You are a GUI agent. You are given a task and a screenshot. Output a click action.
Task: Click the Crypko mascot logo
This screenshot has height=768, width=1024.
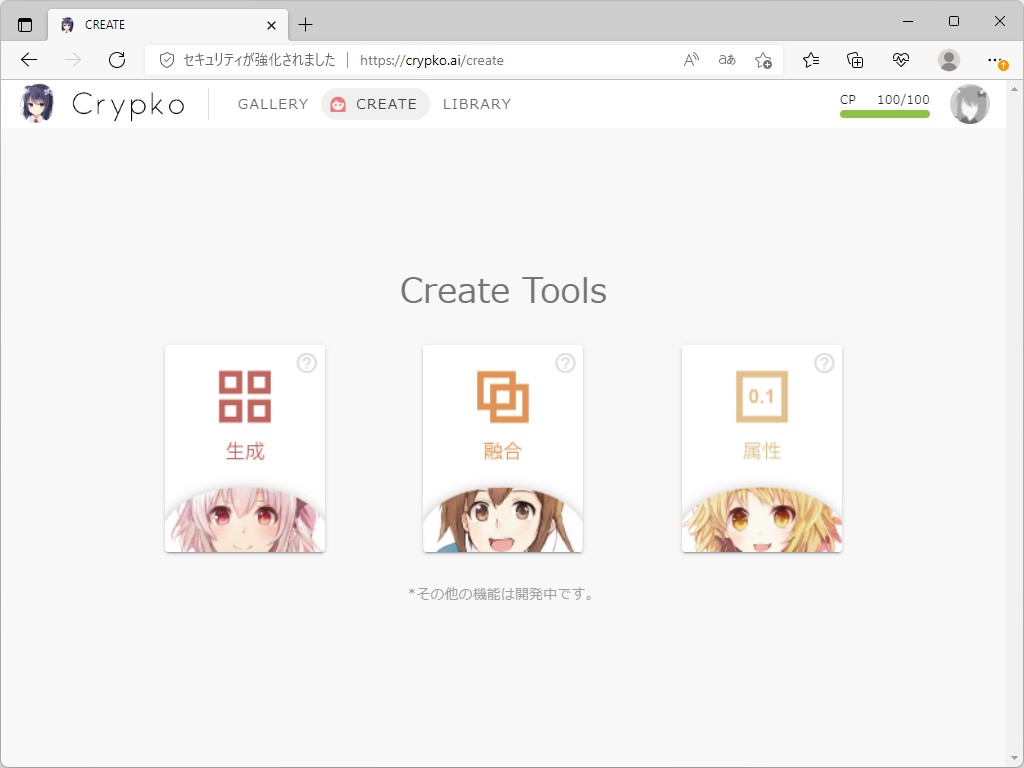click(x=37, y=104)
